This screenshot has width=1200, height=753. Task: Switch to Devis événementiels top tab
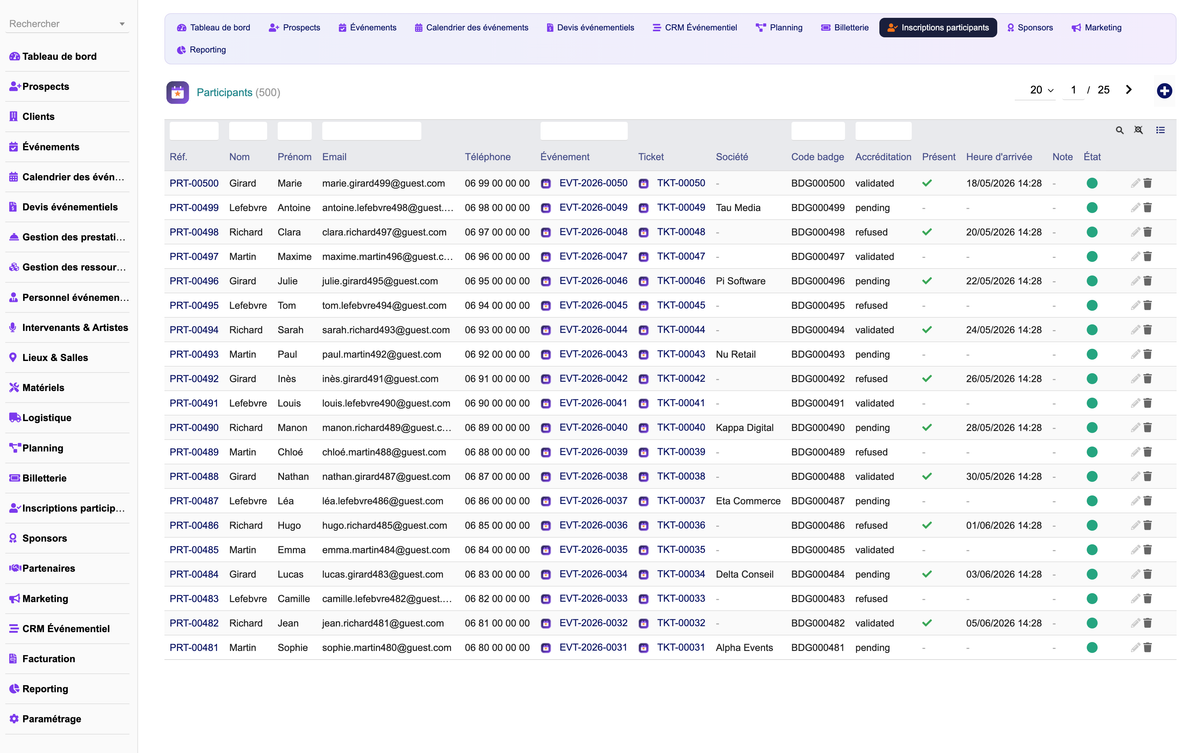[x=590, y=28]
